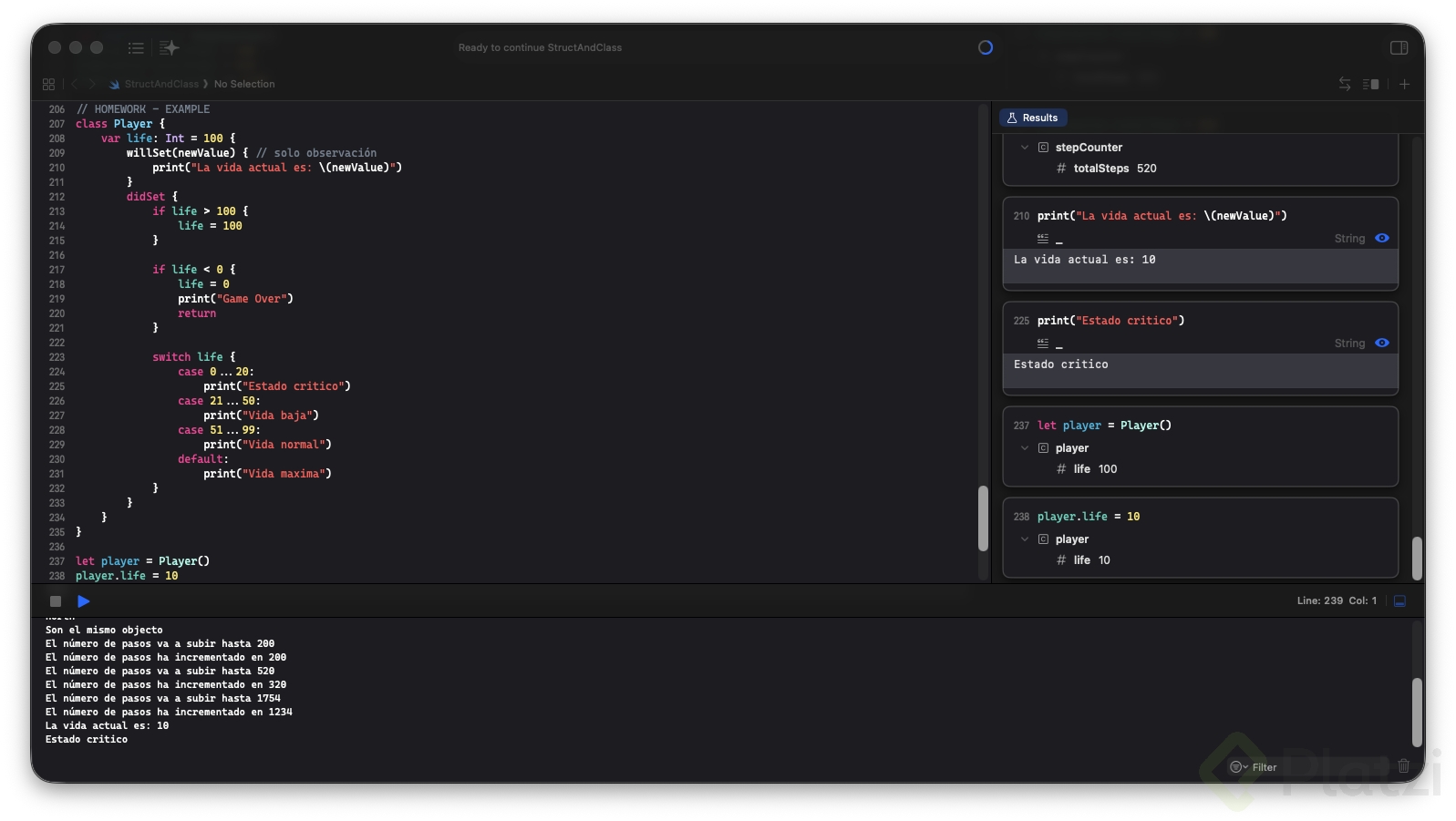Click 'print("Game Over")' code line
This screenshot has width=1456, height=821.
pyautogui.click(x=235, y=299)
